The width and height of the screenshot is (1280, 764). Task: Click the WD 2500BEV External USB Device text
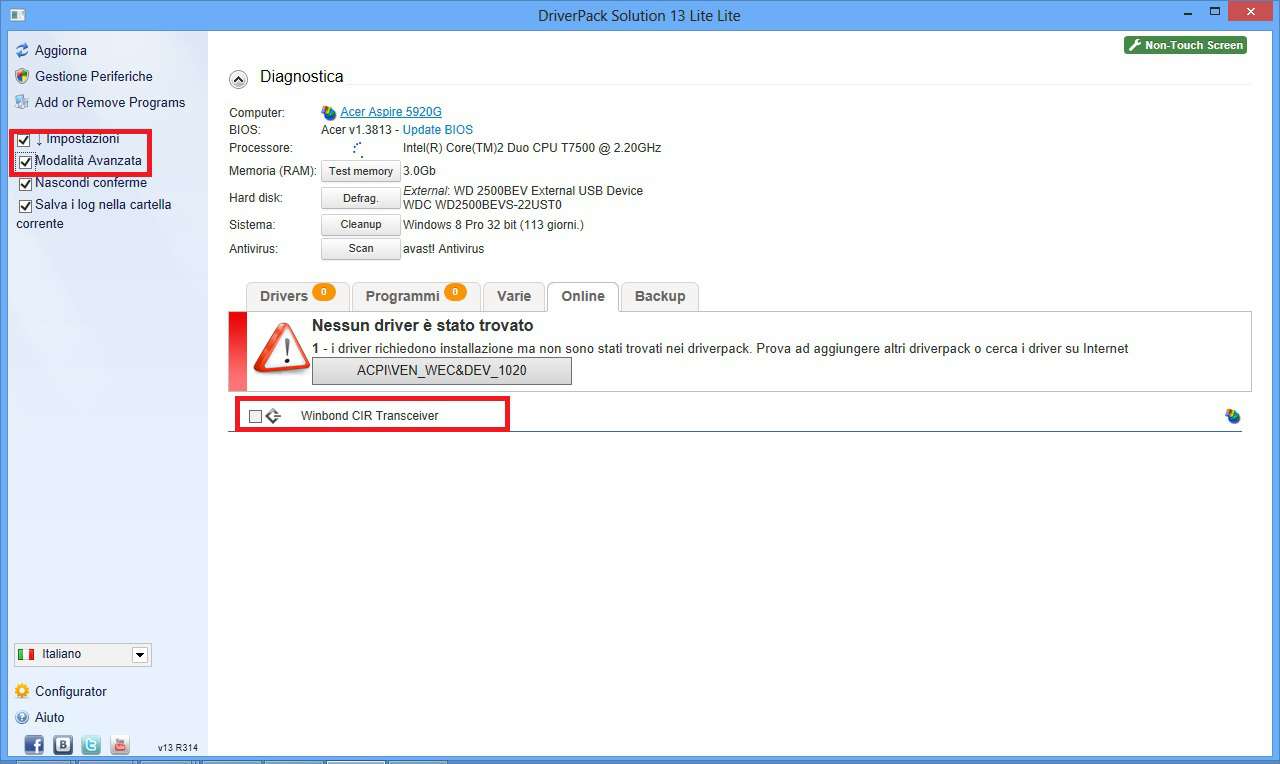point(548,191)
